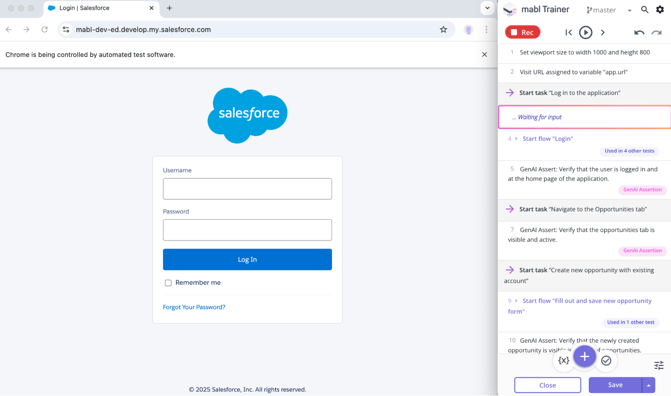Redo the trainer action
This screenshot has height=396, width=671.
coord(656,33)
